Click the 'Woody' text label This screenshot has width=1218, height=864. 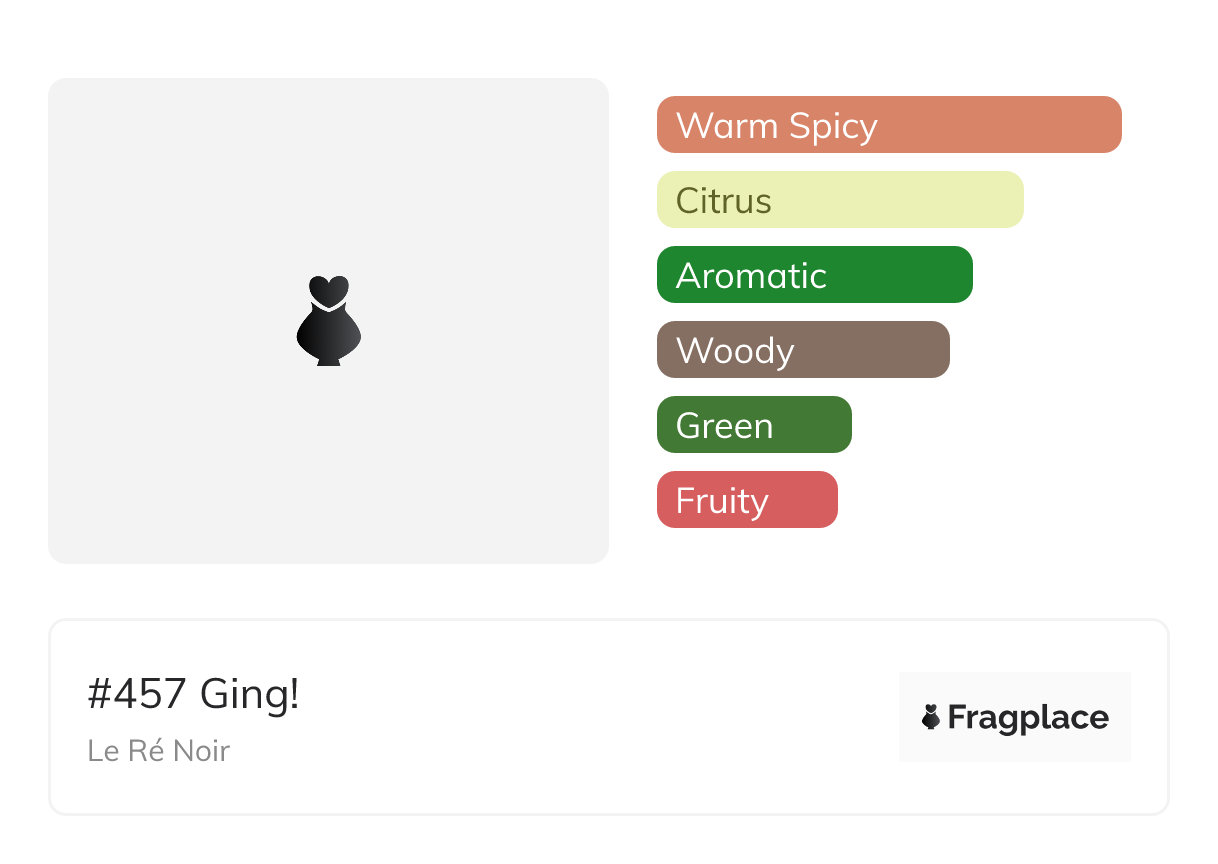pyautogui.click(x=735, y=351)
